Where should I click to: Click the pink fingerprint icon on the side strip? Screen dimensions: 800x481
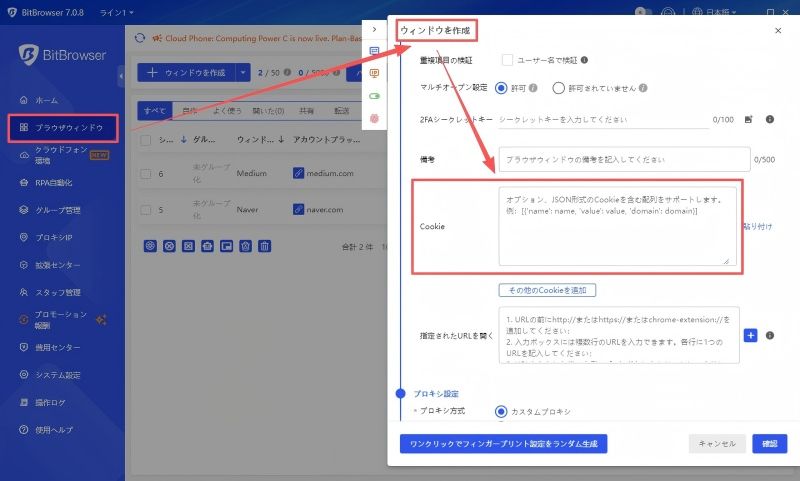[375, 118]
